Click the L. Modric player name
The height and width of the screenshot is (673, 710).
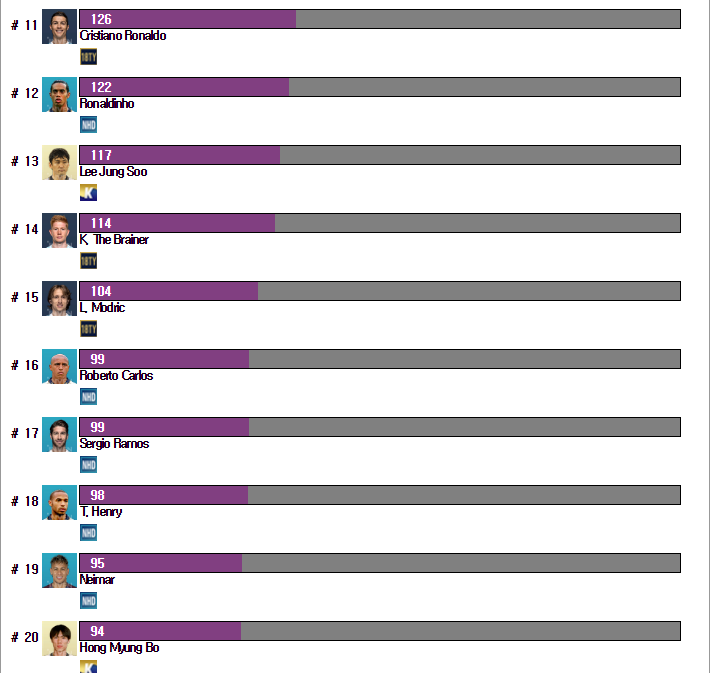102,308
